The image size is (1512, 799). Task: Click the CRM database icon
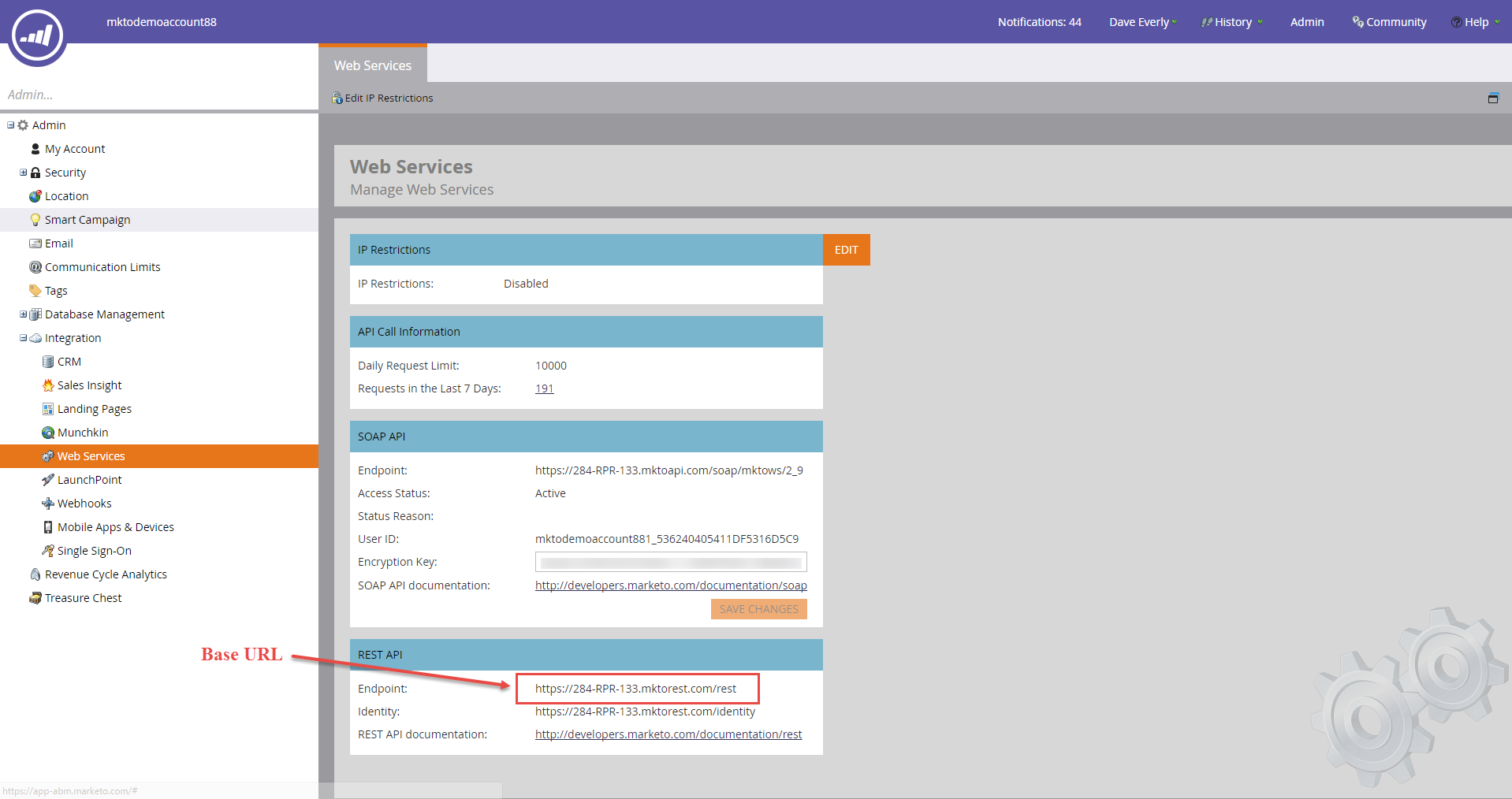48,362
